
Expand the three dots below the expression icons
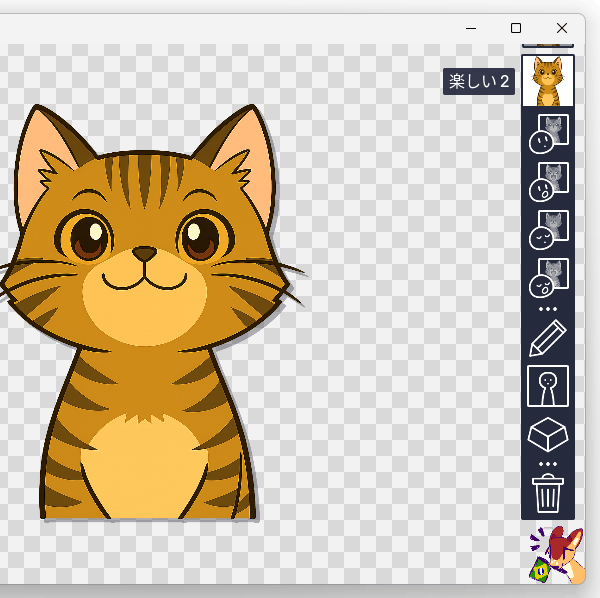548,309
